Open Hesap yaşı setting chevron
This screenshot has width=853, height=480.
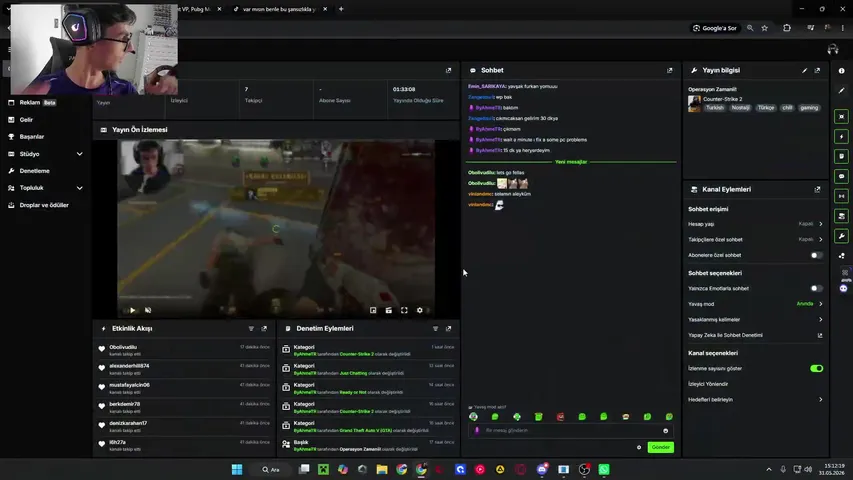[820, 224]
